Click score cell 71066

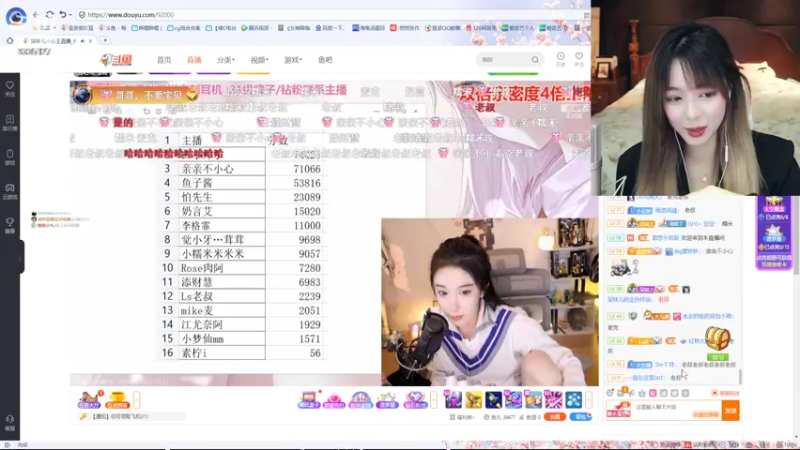(296, 169)
